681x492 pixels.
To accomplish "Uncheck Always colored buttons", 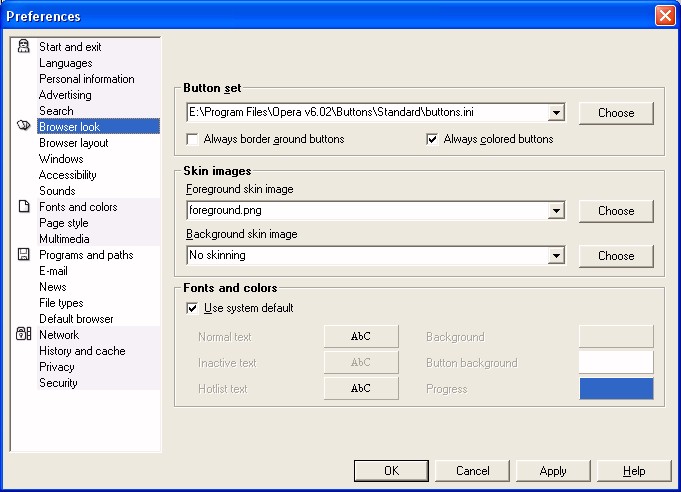I will [432, 139].
